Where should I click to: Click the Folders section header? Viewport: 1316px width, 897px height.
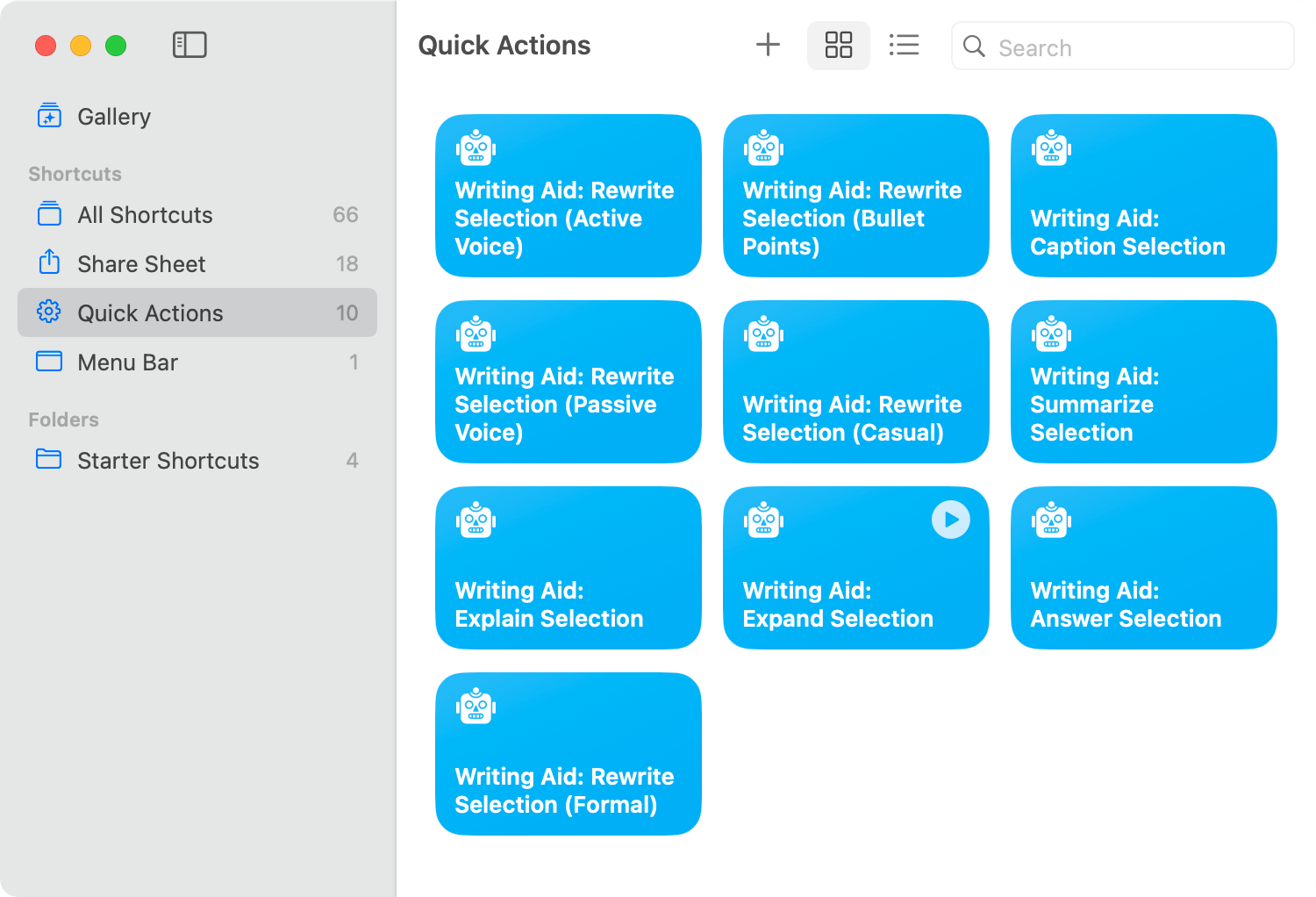[x=63, y=420]
